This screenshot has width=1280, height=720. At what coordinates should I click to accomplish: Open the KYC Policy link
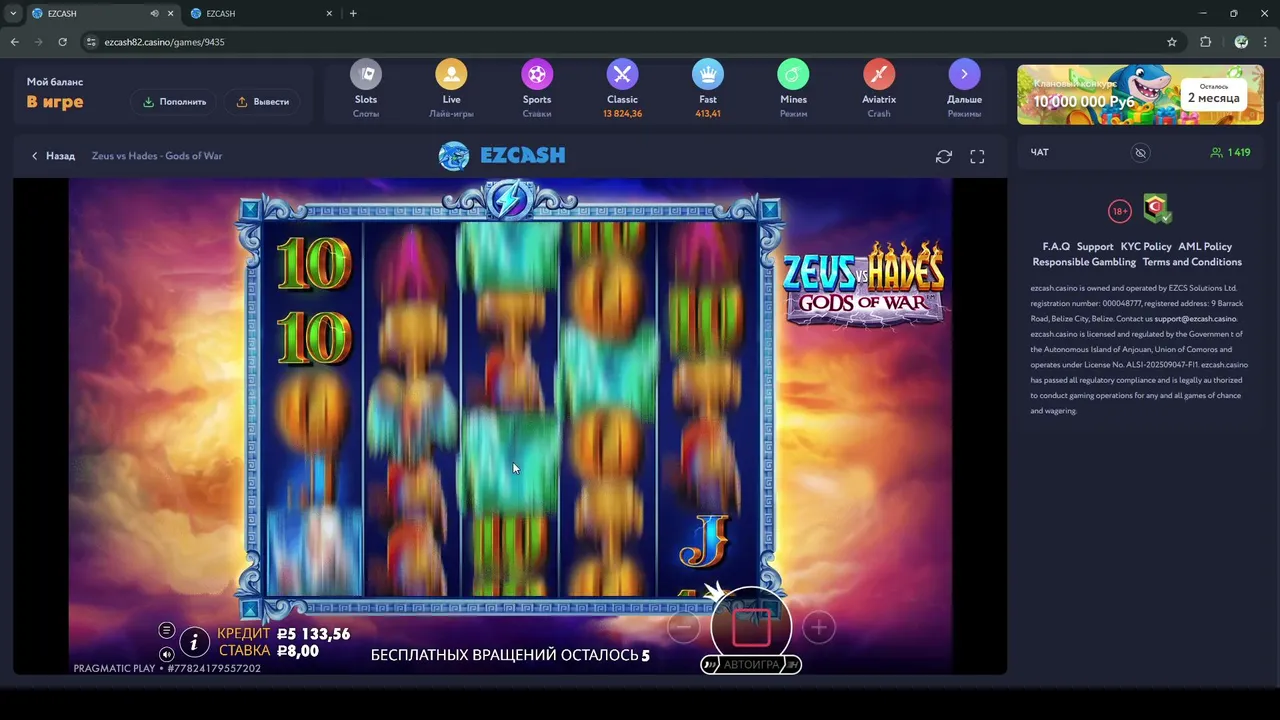[1146, 247]
